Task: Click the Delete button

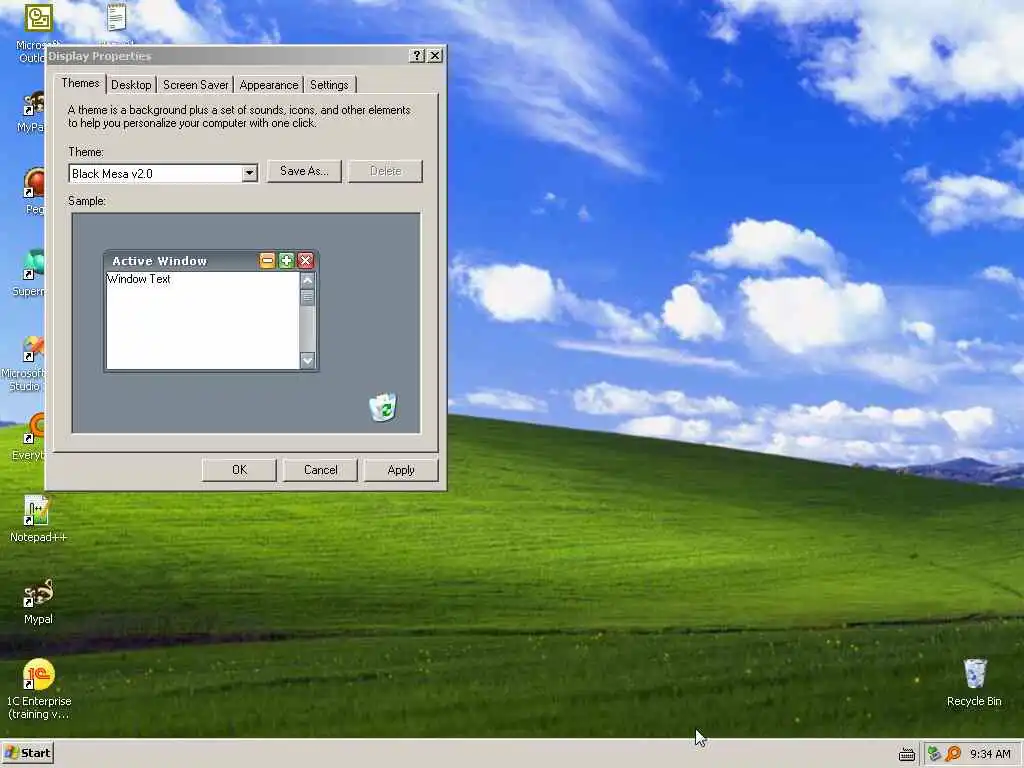Action: tap(385, 171)
